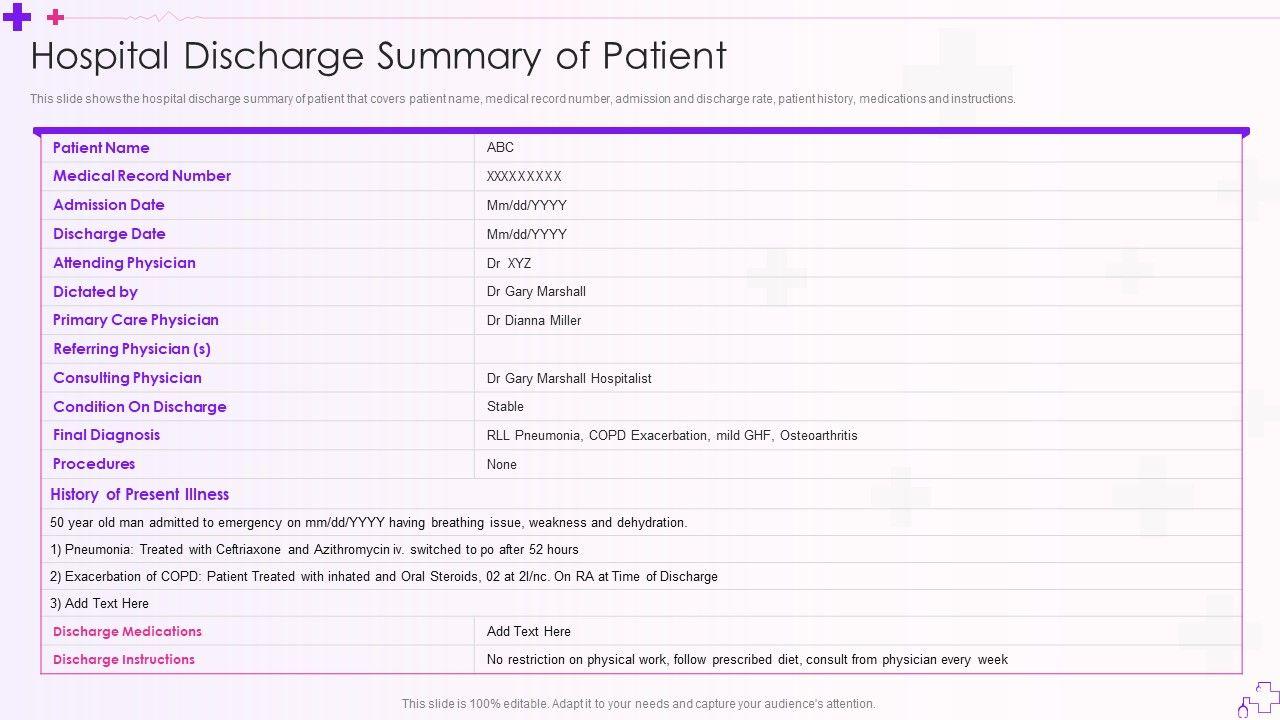Click 'Dr Gary Marshall' in Dictated by row
Viewport: 1280px width, 720px height.
point(536,292)
